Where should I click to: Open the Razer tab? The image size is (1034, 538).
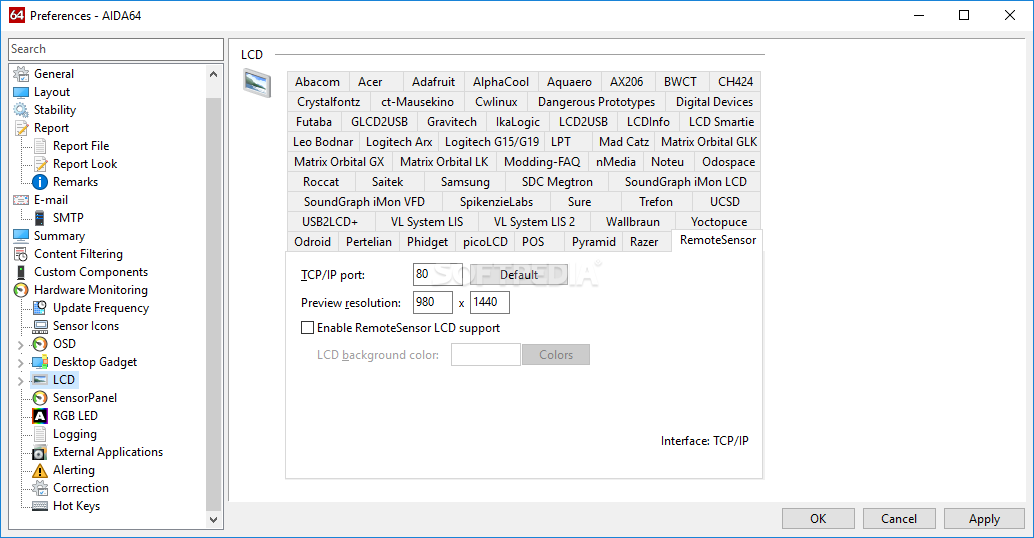click(x=644, y=242)
